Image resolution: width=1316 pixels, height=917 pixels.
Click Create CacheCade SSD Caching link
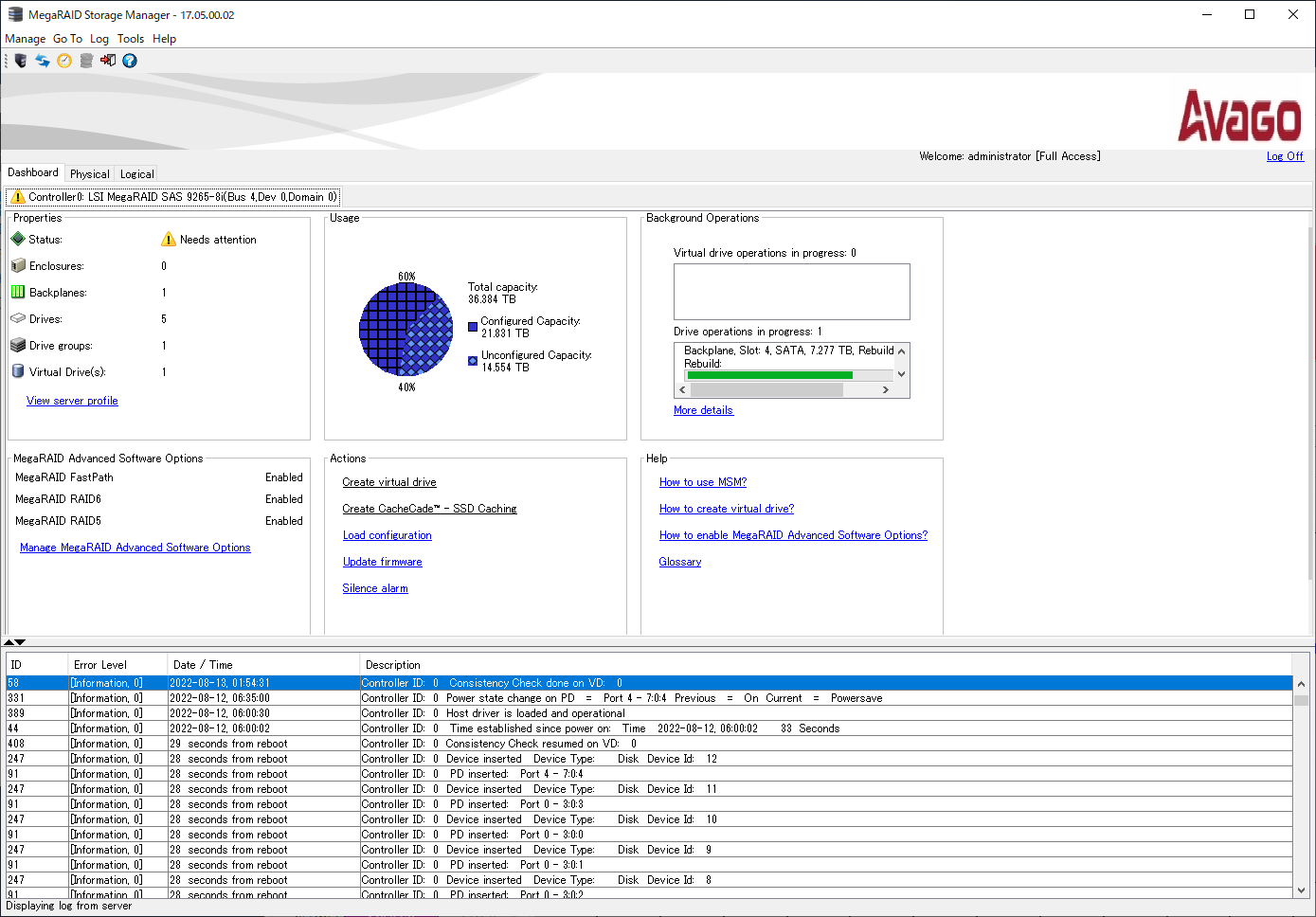[x=429, y=509]
